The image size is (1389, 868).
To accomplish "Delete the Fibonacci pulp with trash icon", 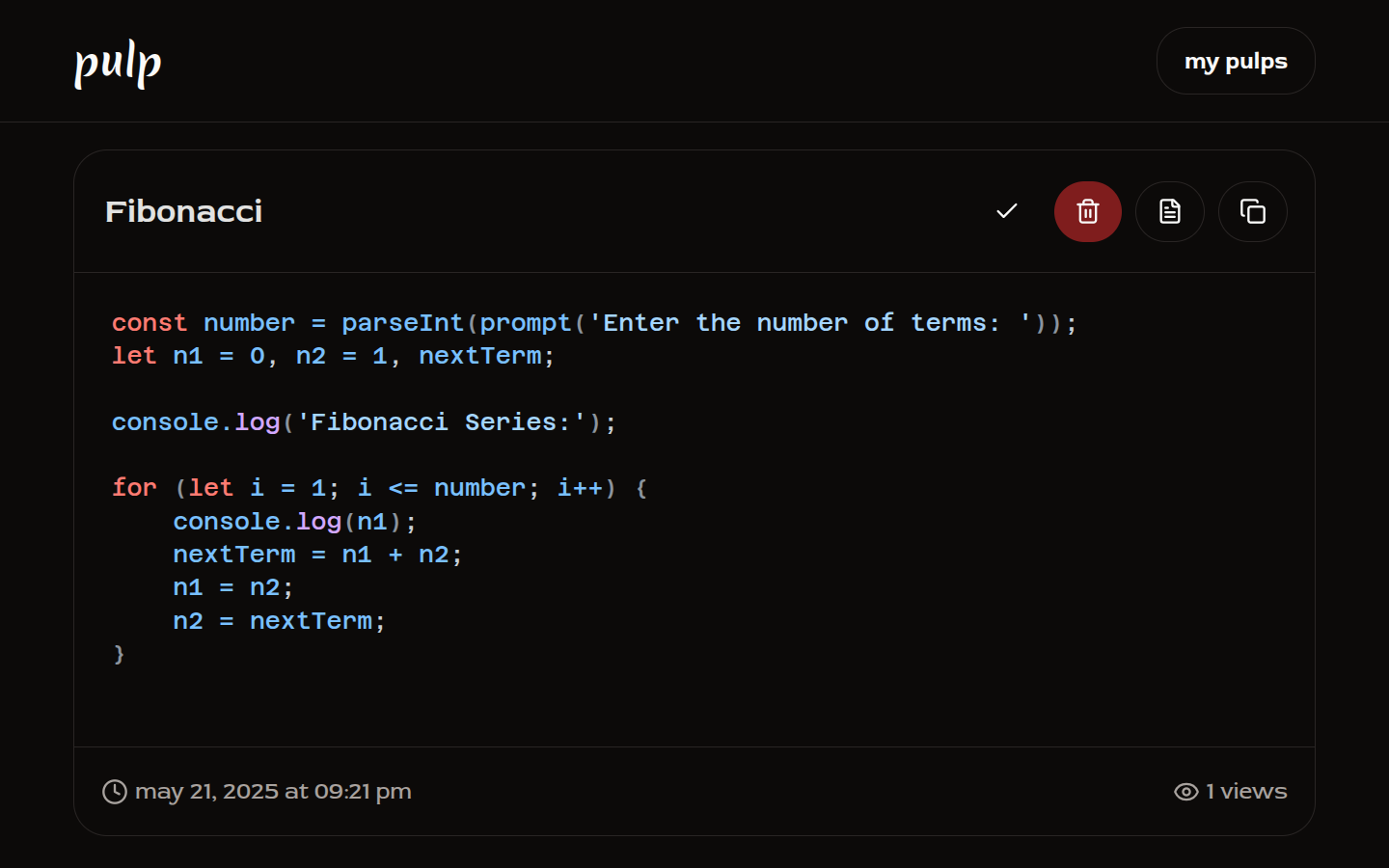I will 1088,211.
